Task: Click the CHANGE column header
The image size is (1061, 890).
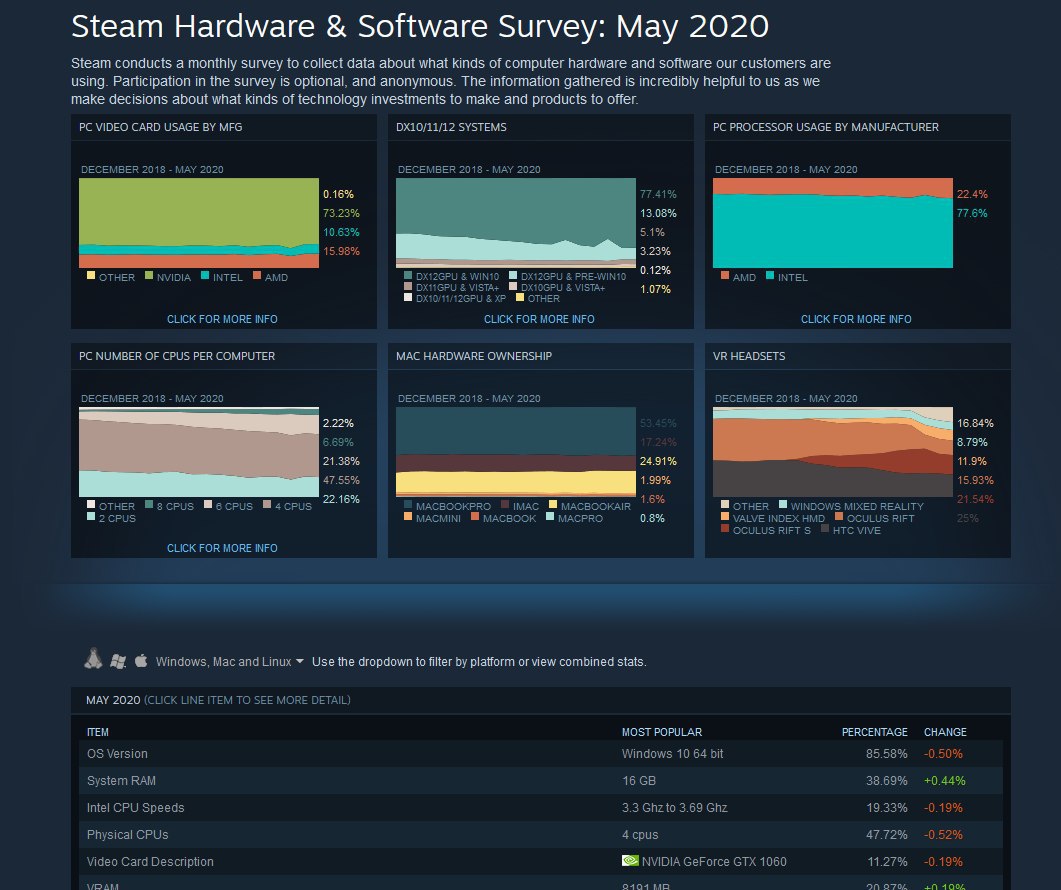Action: click(945, 732)
